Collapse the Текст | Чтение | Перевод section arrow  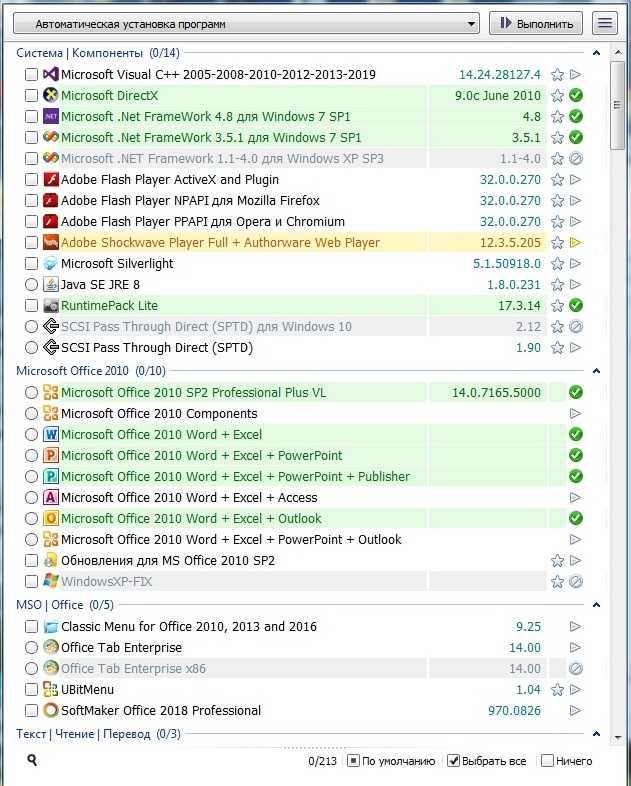click(x=596, y=734)
